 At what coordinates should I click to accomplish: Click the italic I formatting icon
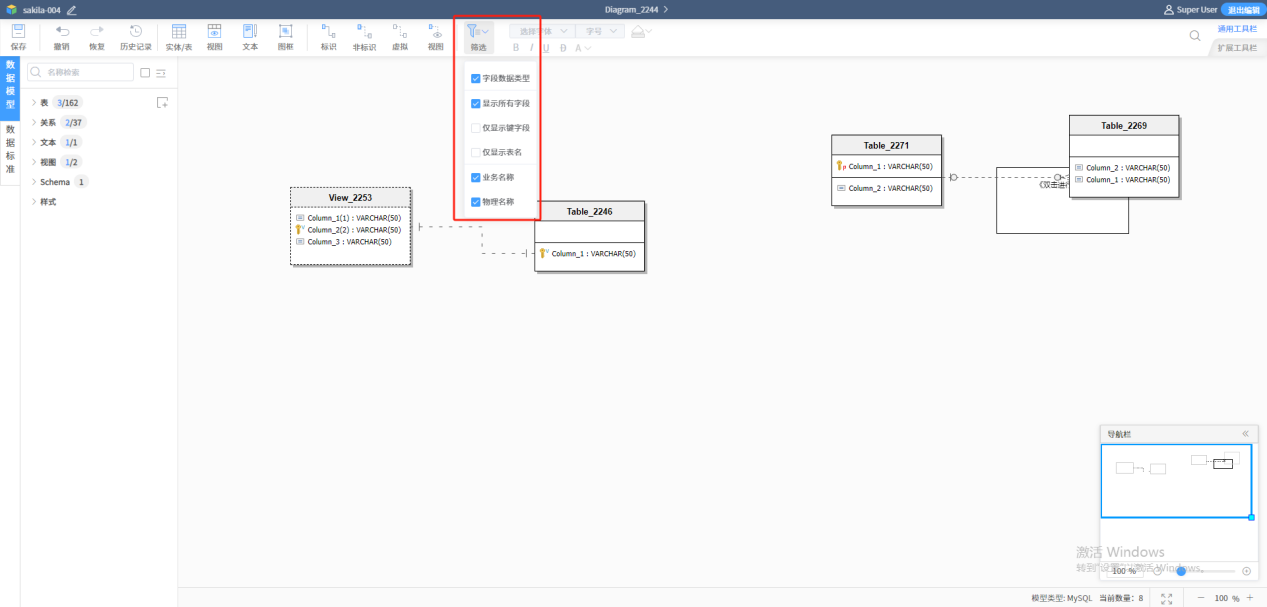point(532,47)
